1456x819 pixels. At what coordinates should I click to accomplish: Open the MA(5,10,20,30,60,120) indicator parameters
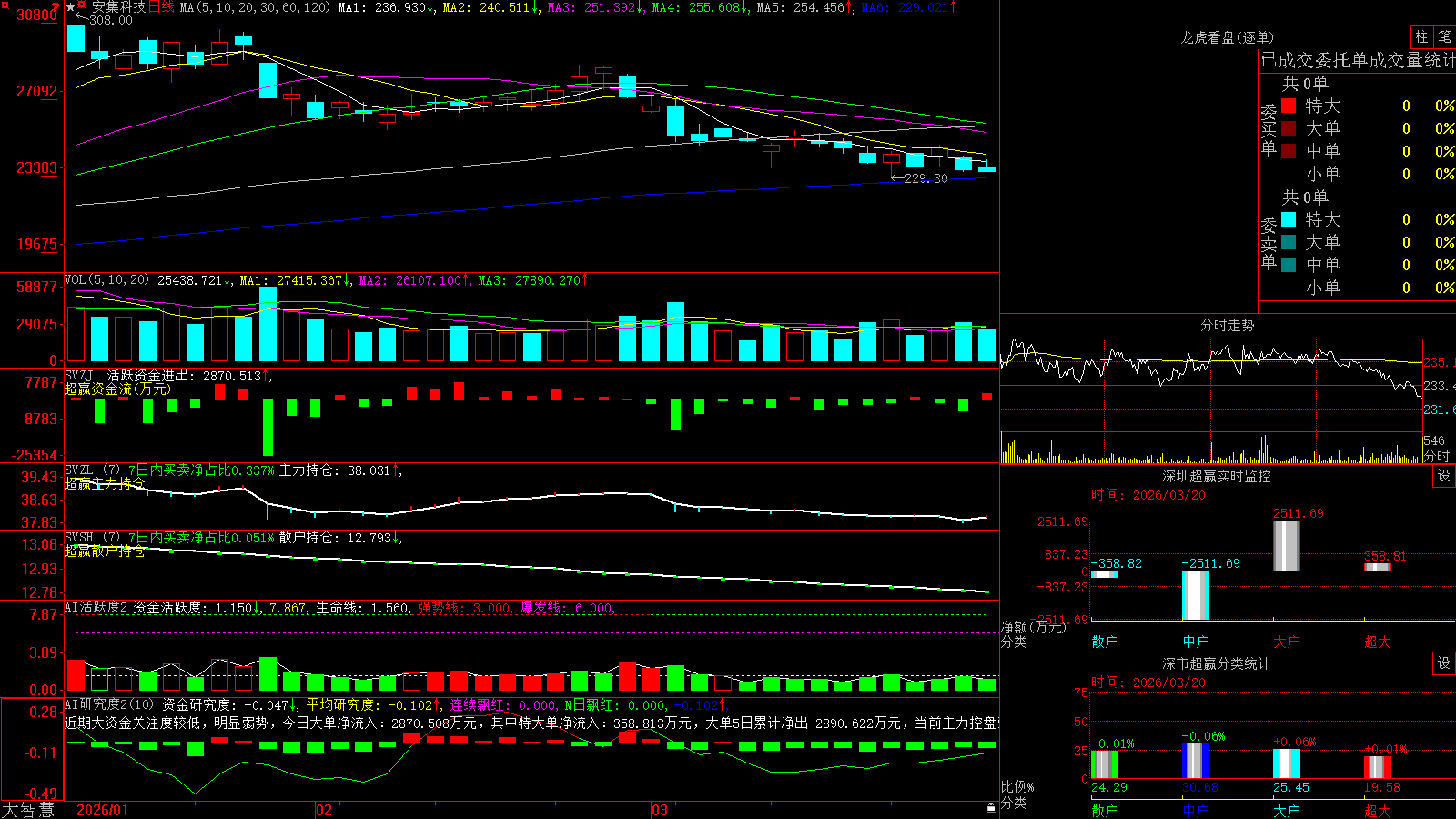255,7
